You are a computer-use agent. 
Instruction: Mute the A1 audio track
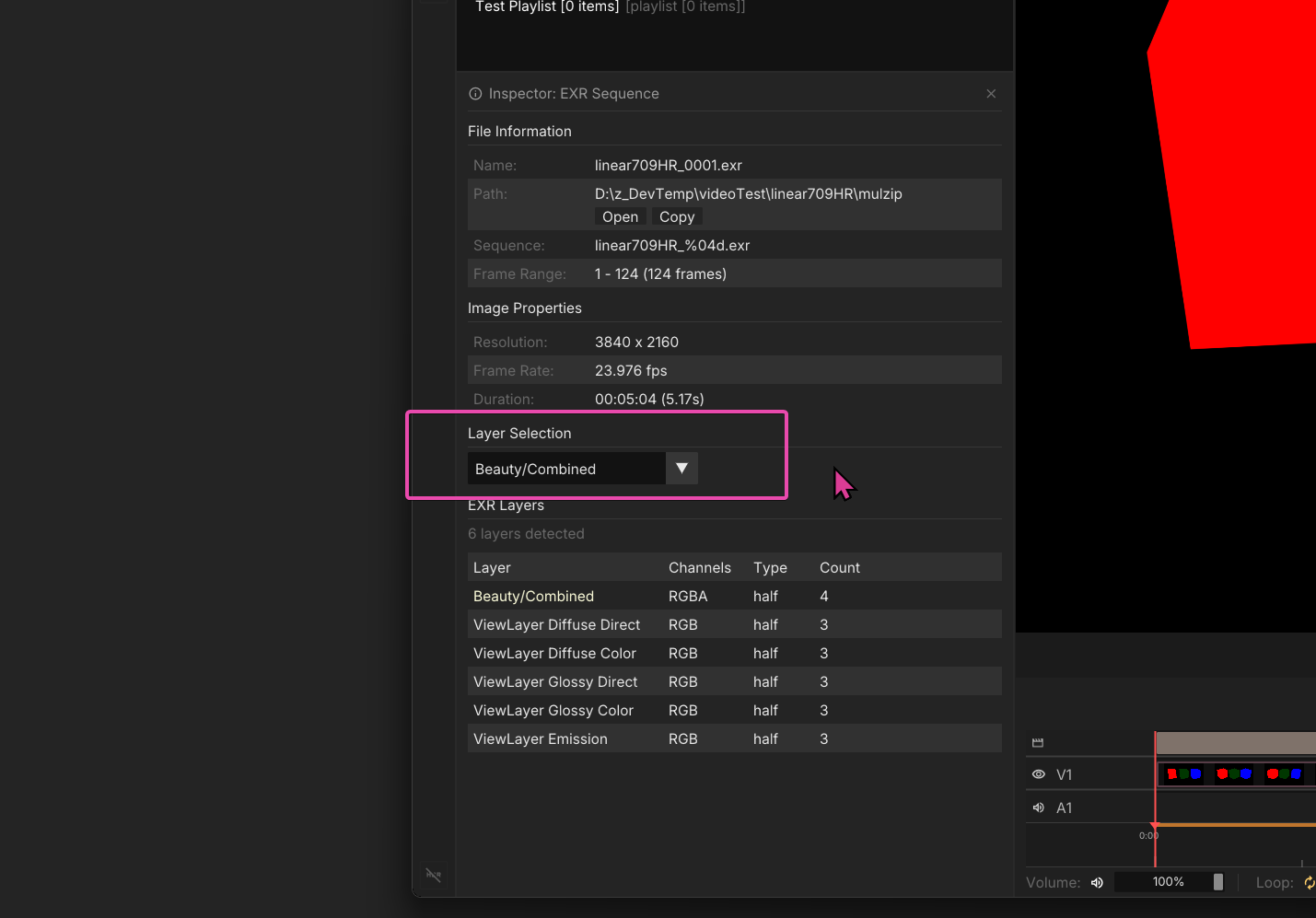(1039, 808)
